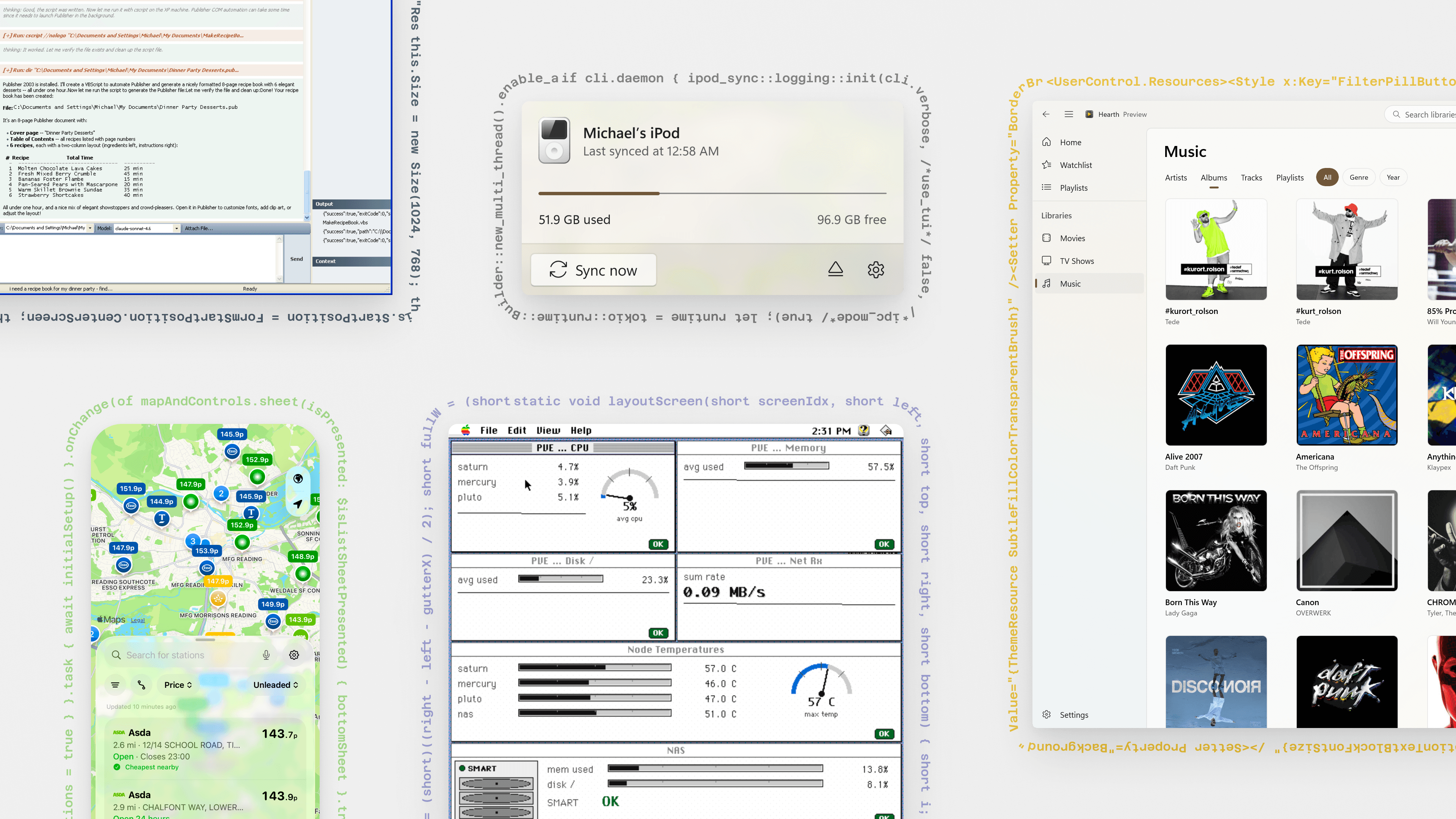Click OK in the CPU panel

(658, 544)
